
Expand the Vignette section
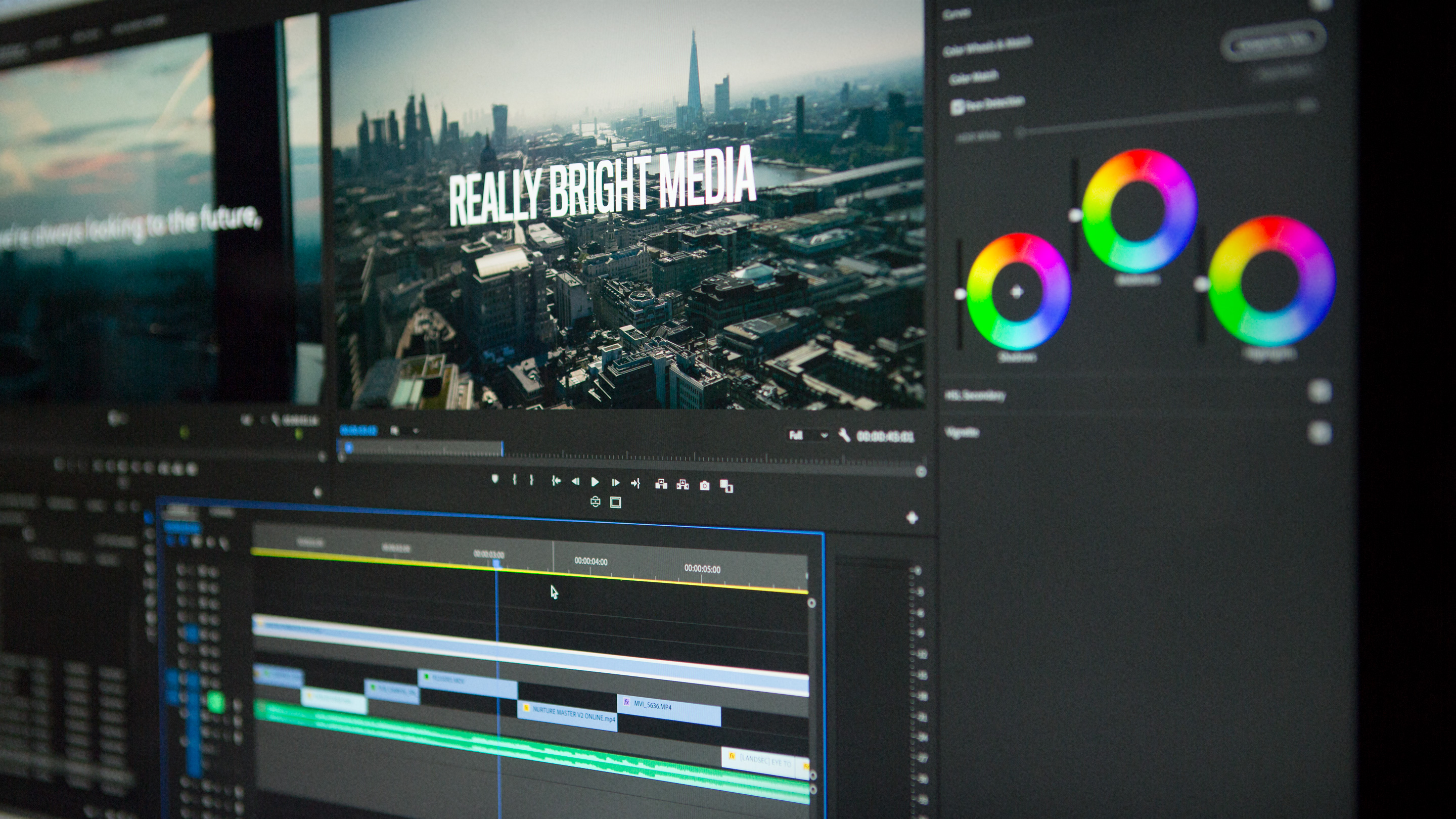(x=962, y=432)
